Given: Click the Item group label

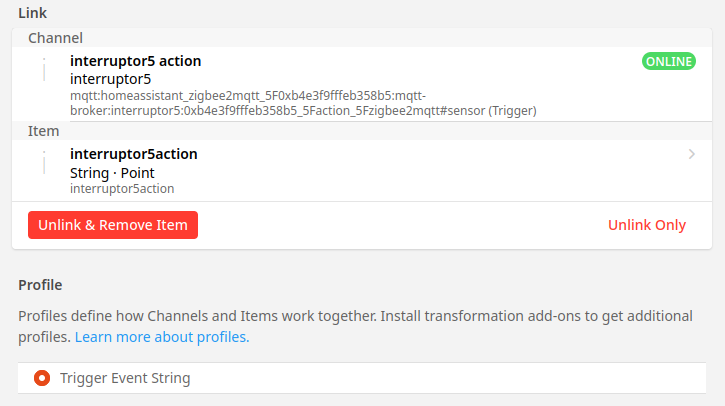Looking at the screenshot, I should 43,131.
